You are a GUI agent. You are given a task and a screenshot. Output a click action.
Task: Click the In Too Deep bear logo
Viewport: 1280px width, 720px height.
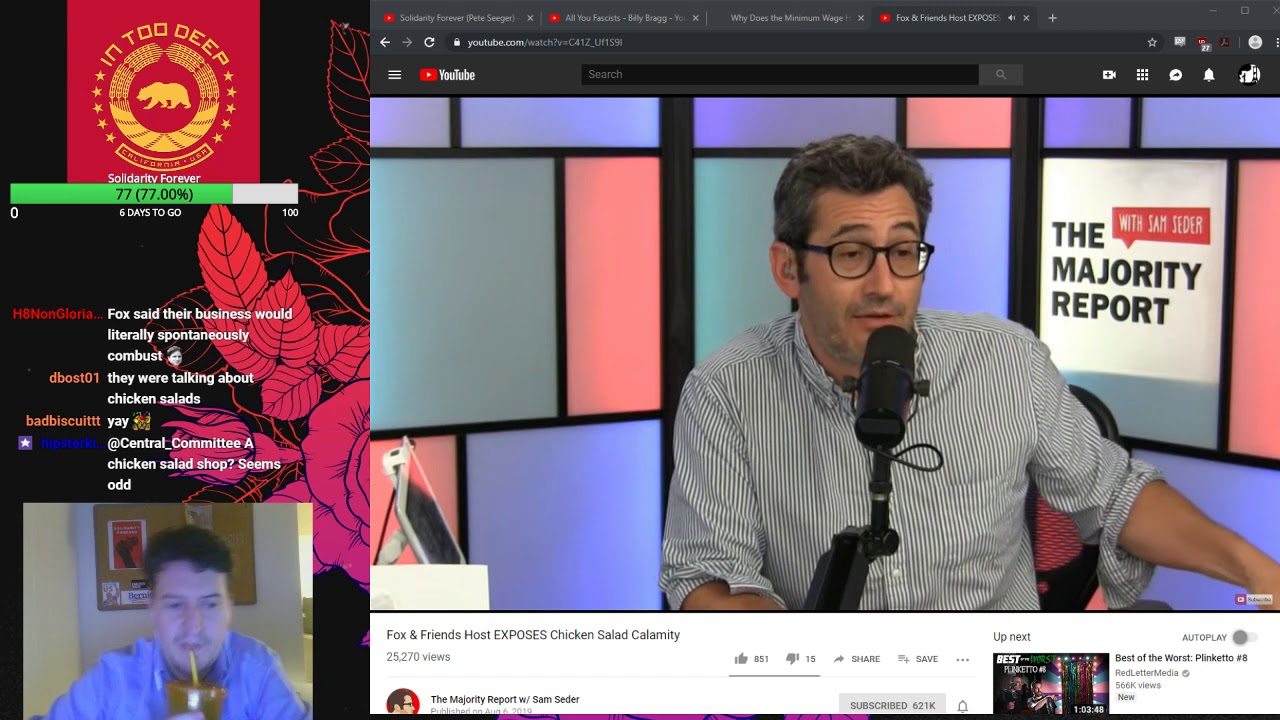pos(164,96)
